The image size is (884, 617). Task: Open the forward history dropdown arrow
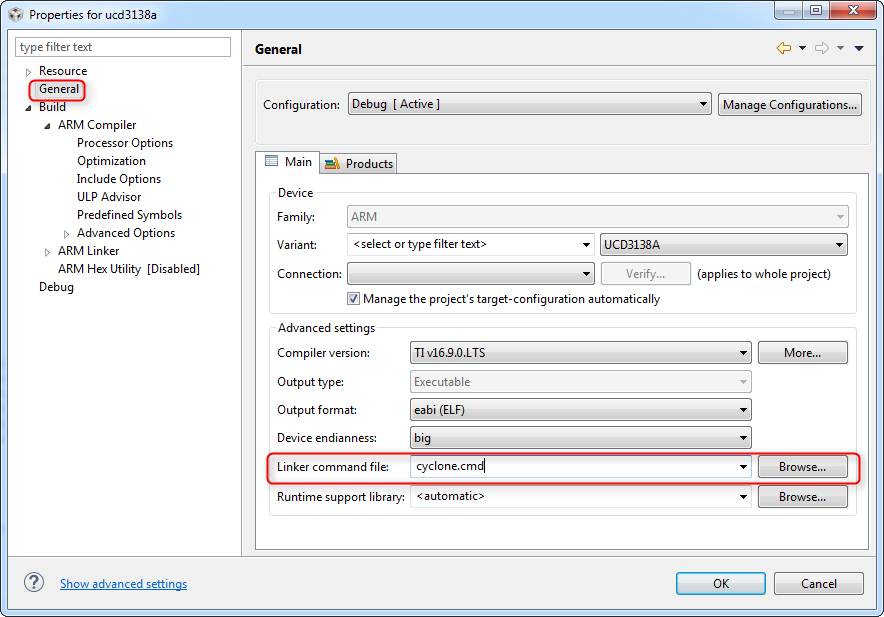tap(840, 48)
